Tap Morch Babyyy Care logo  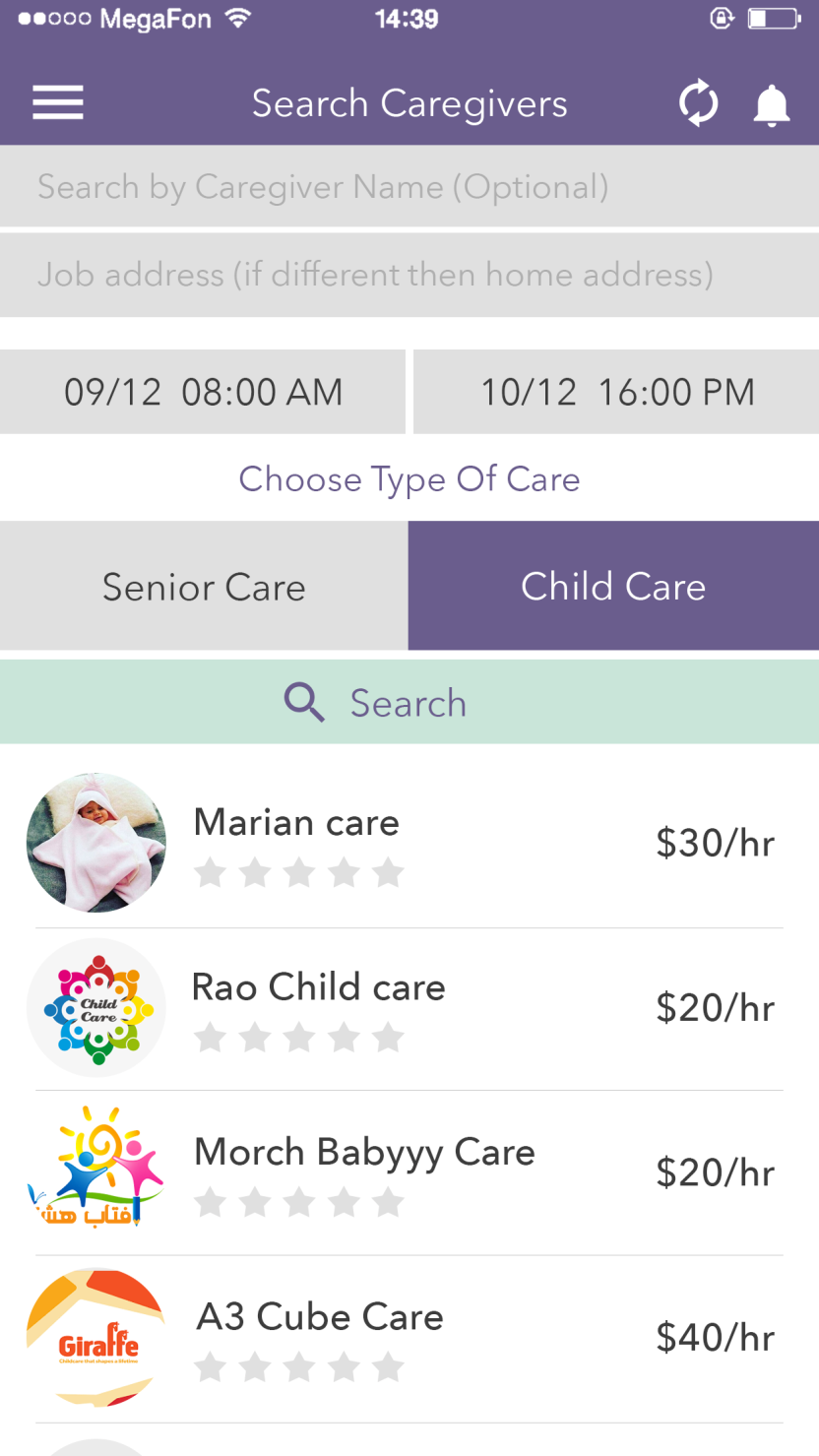pyautogui.click(x=96, y=1171)
